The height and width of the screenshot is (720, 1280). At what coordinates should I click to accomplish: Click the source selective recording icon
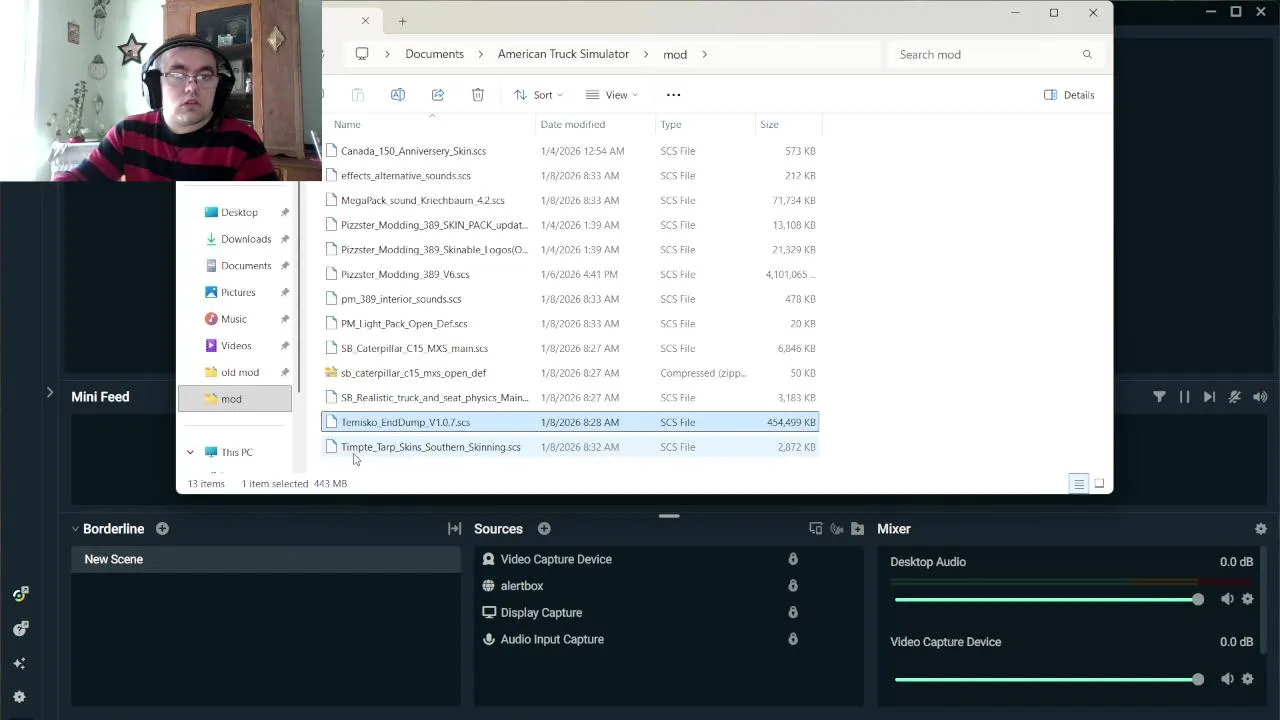tap(837, 529)
